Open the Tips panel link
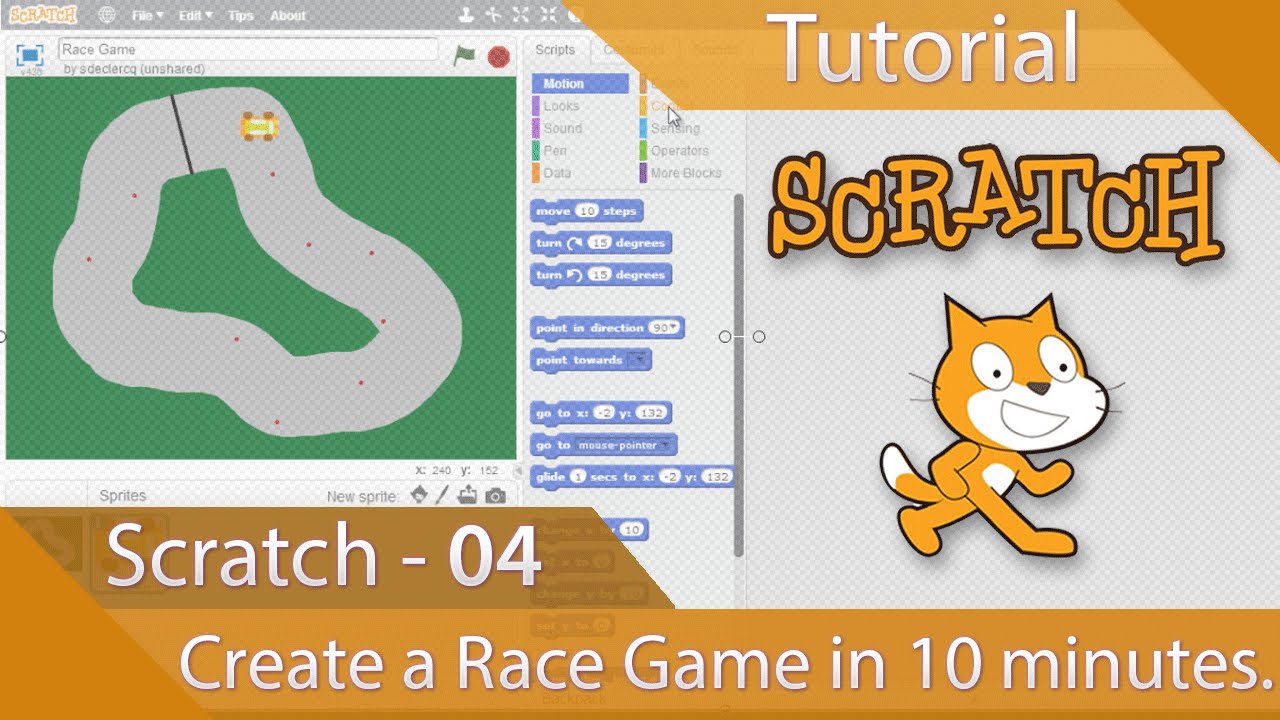 [240, 15]
